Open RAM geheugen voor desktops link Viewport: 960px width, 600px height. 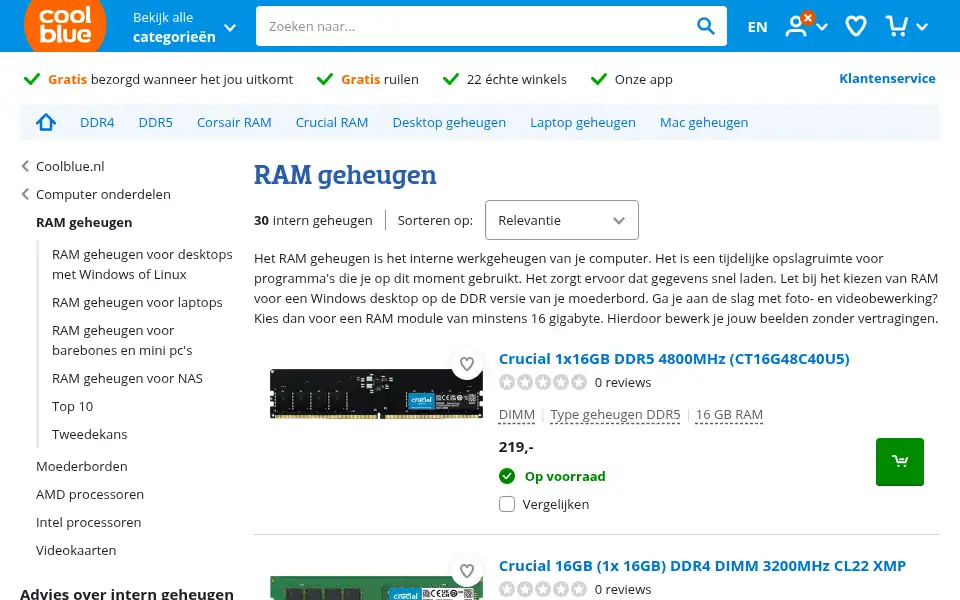pyautogui.click(x=142, y=264)
